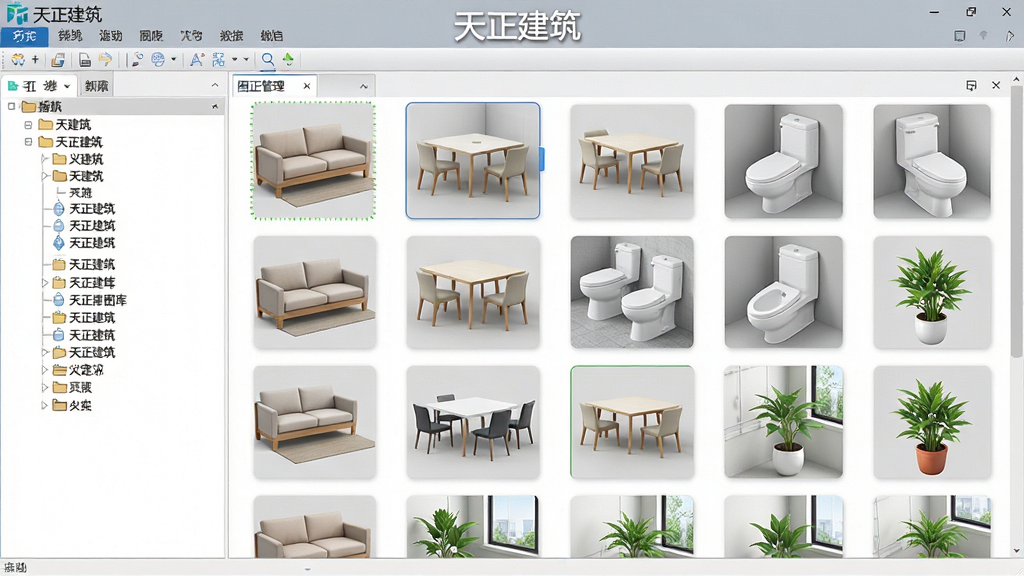Click the blue globe toolbar icon
Viewport: 1024px width, 576px height.
click(x=158, y=60)
